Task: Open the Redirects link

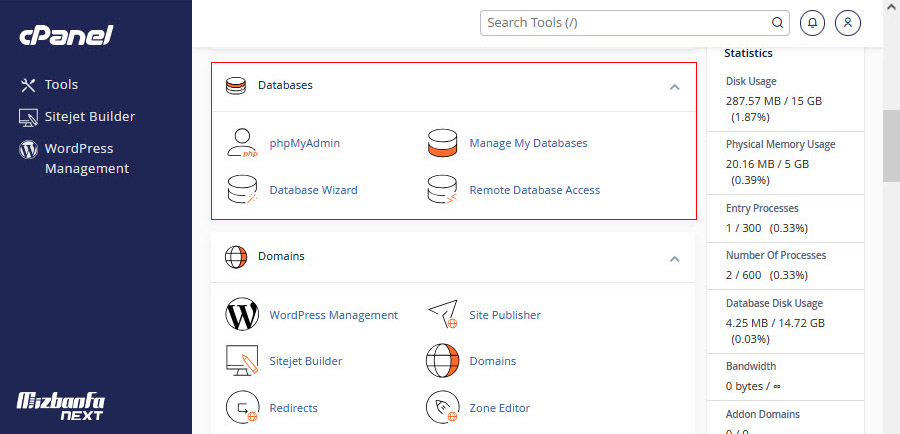Action: pyautogui.click(x=293, y=408)
